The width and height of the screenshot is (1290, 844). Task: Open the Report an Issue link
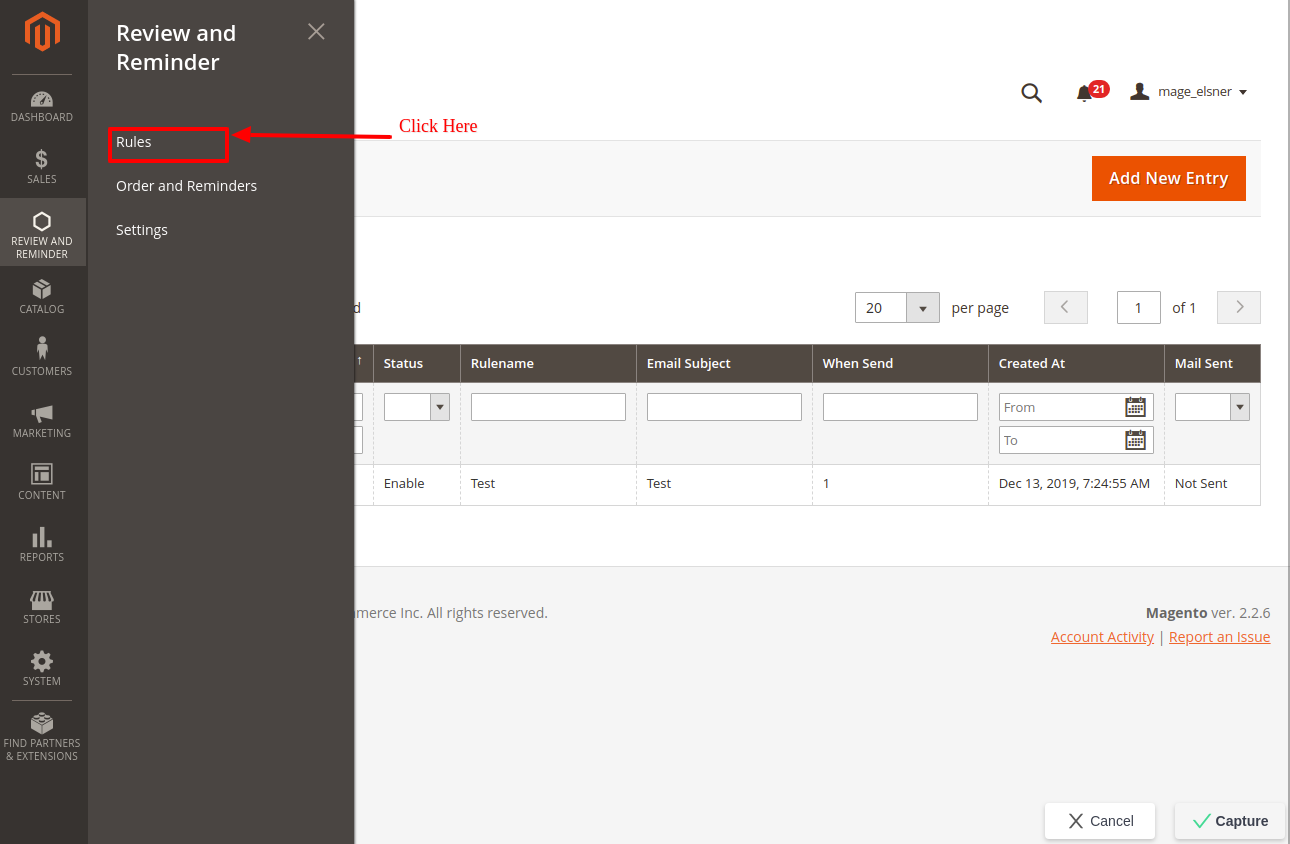tap(1219, 637)
